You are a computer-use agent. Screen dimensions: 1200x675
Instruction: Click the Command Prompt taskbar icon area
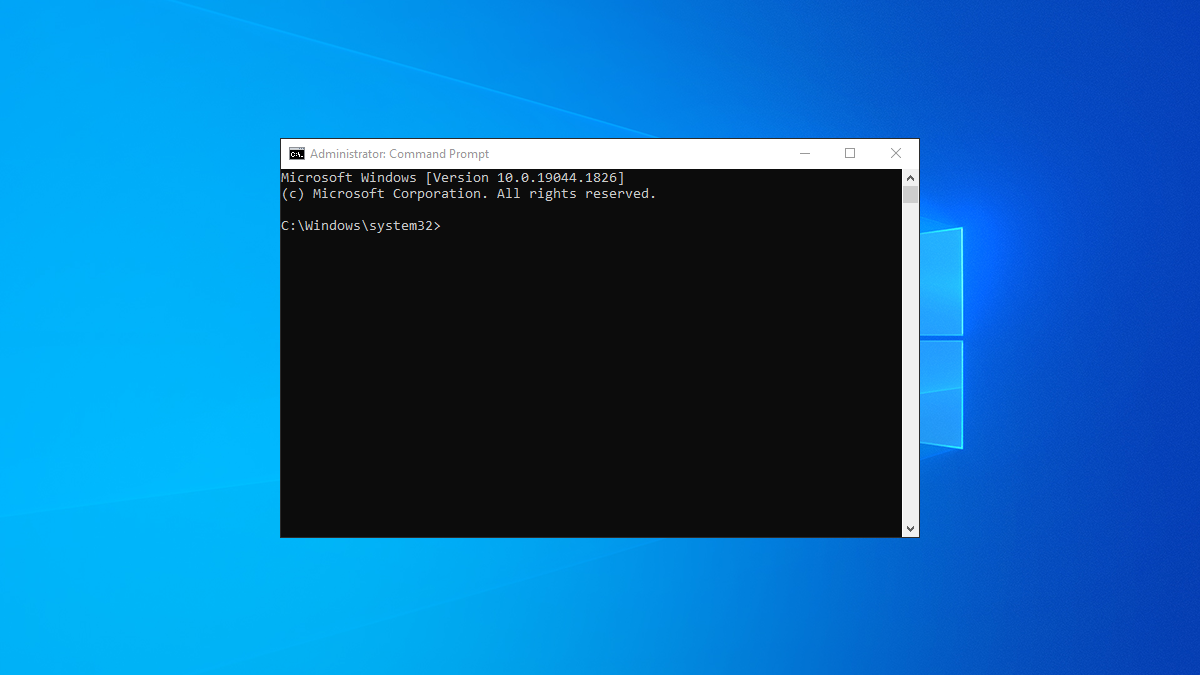click(x=296, y=153)
